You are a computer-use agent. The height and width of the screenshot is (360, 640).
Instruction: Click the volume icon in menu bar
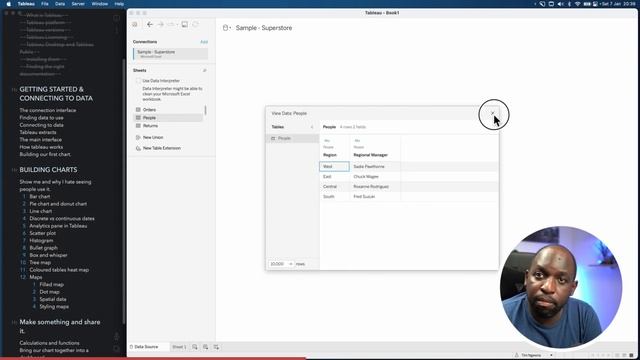coord(560,4)
